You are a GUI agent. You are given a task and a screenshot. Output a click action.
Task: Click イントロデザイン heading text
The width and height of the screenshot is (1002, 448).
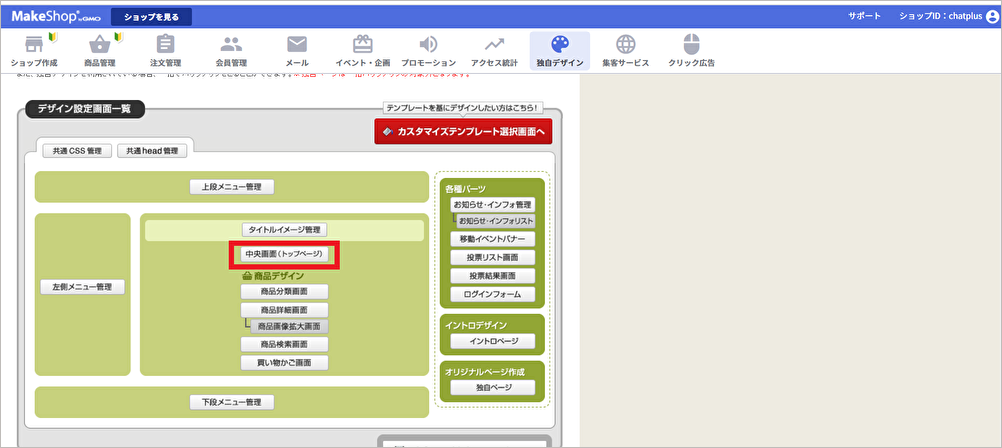[x=475, y=325]
